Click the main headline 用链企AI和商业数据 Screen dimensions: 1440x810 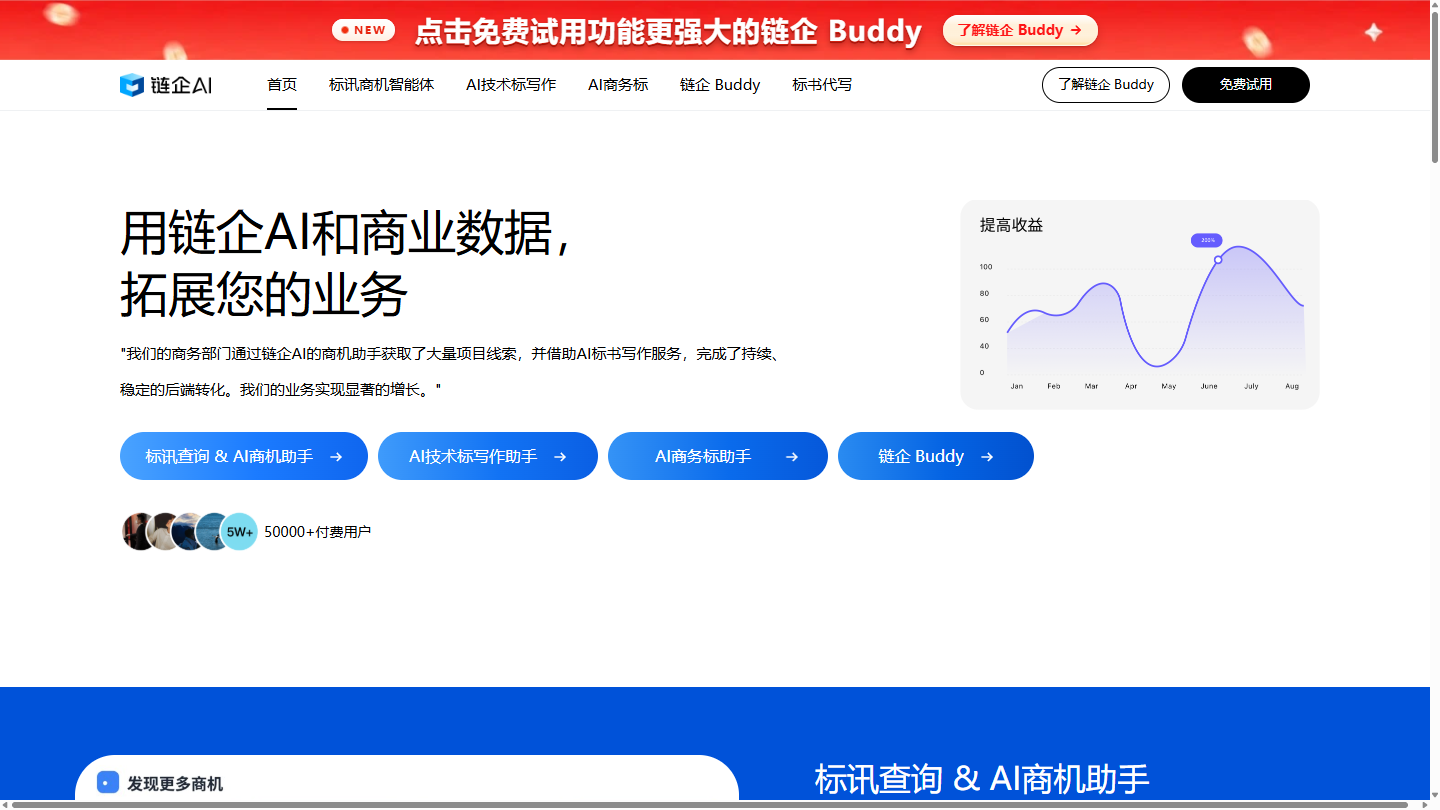coord(347,234)
